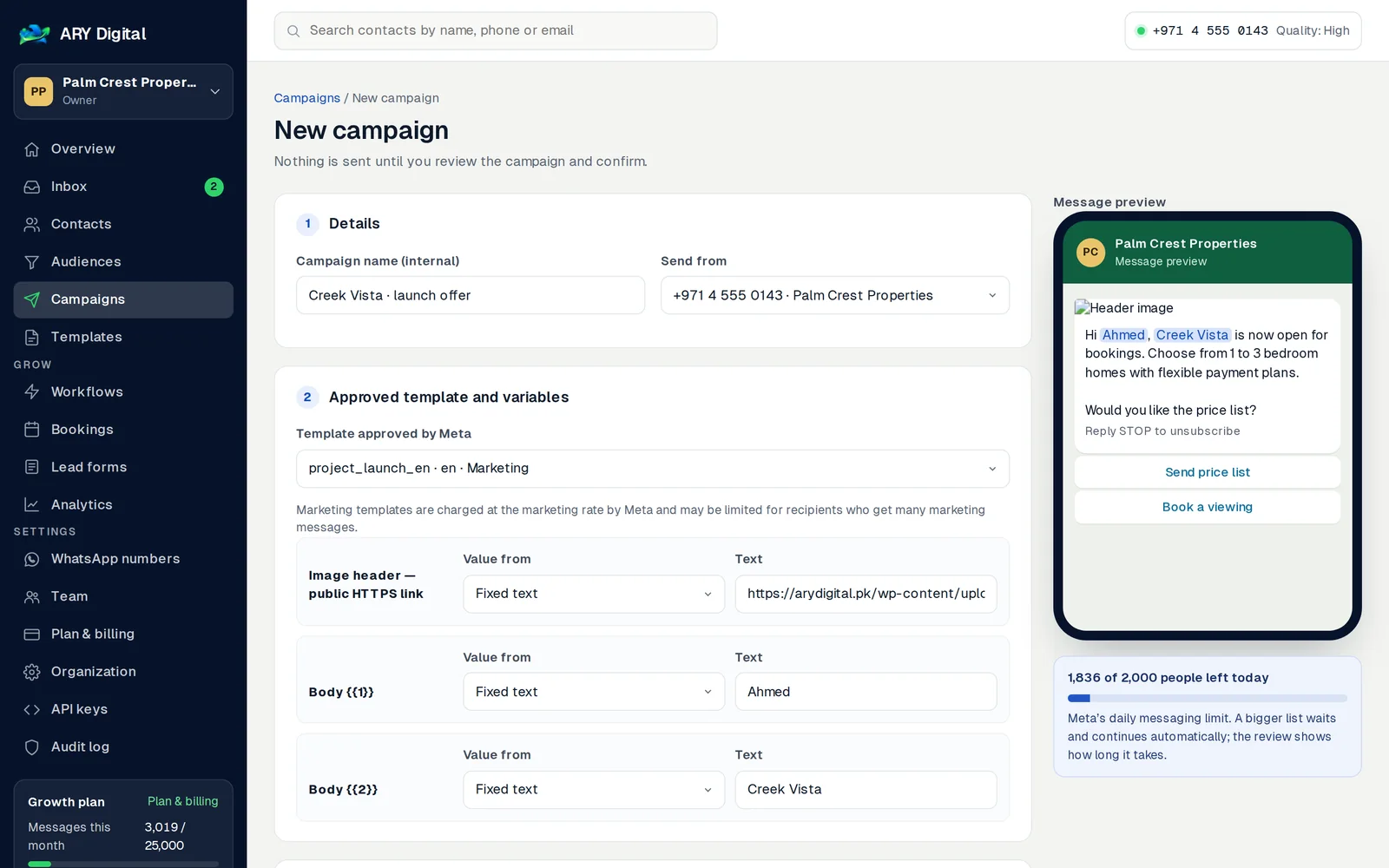Click the image header URL text field
This screenshot has height=868, width=1389.
click(x=866, y=594)
